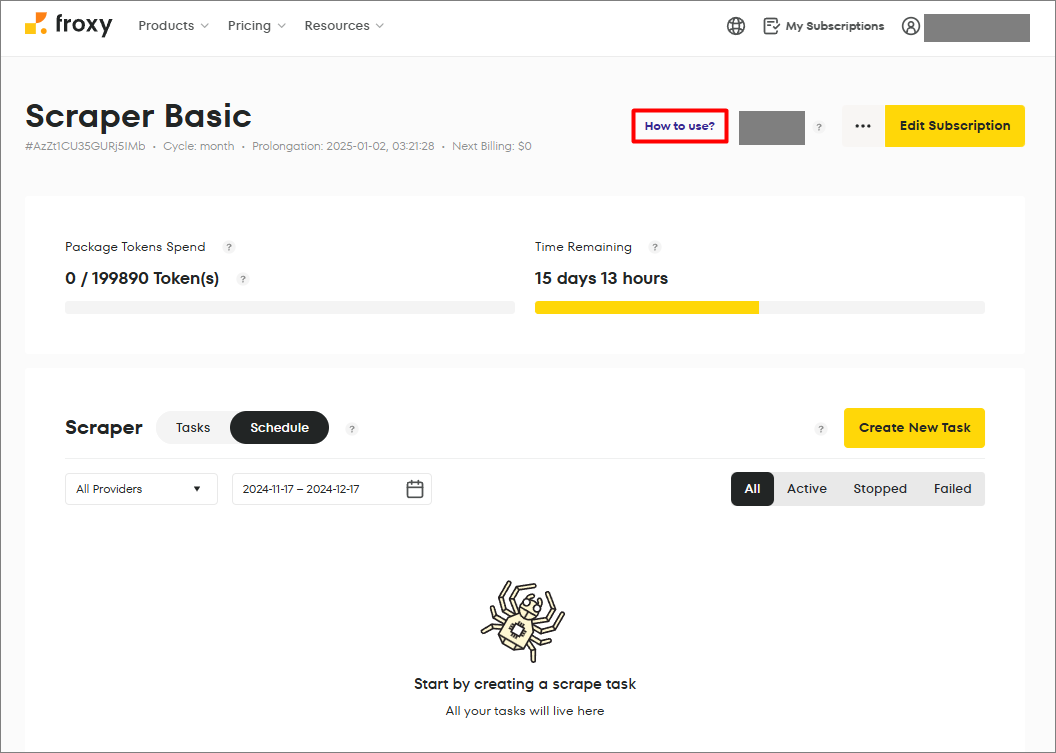Viewport: 1056px width, 753px height.
Task: Switch to Tasks view
Action: point(193,428)
